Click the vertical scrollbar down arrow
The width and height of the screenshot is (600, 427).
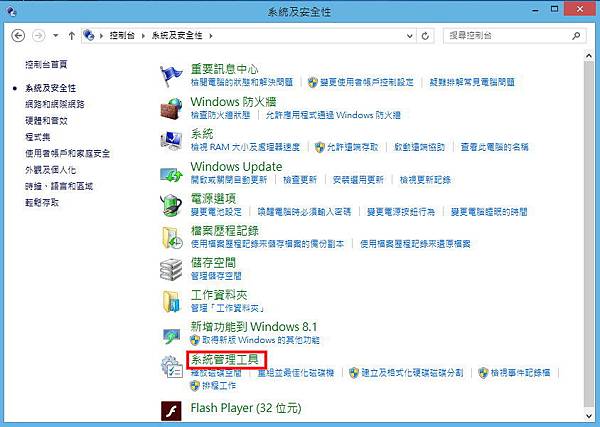click(x=589, y=416)
